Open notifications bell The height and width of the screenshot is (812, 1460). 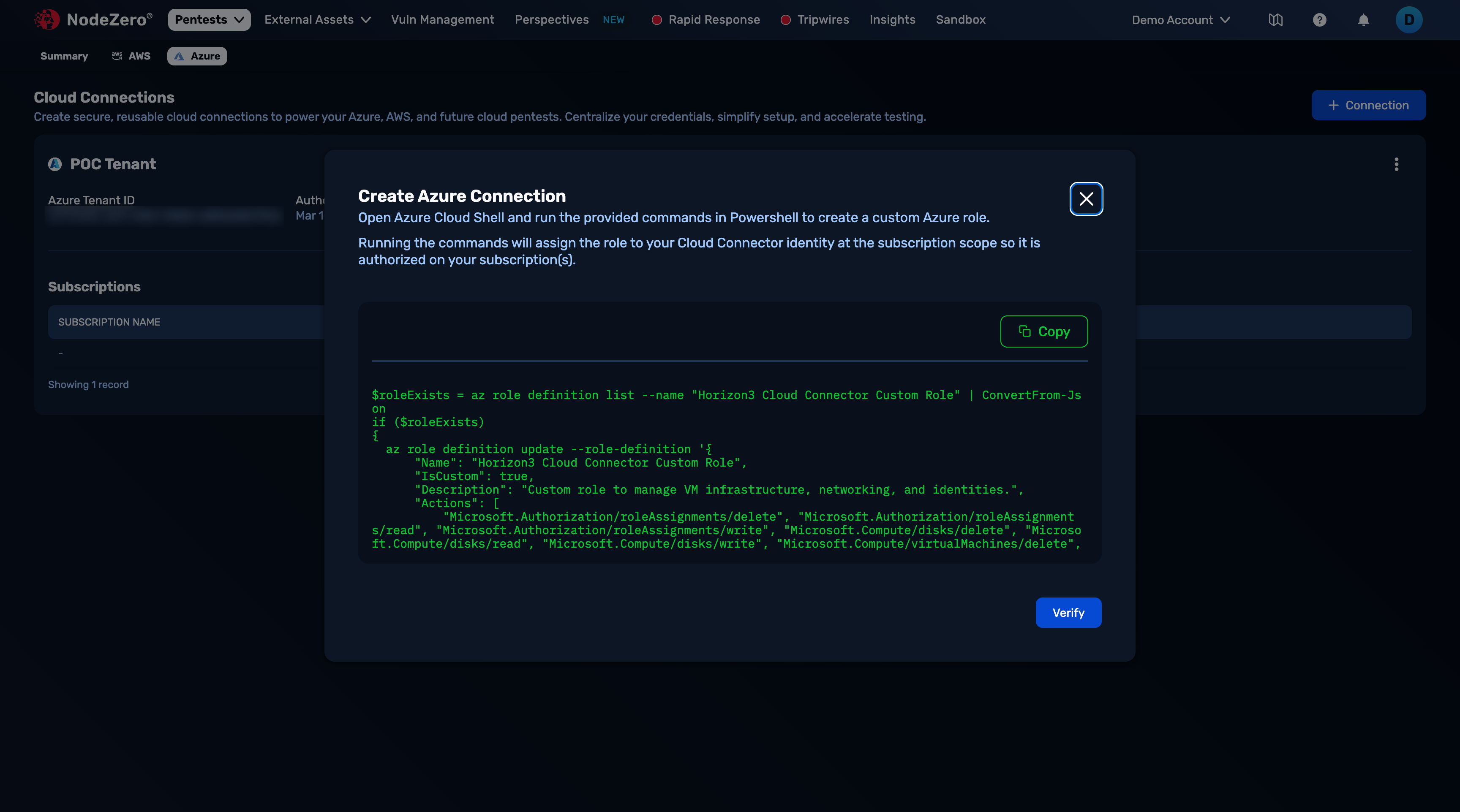pyautogui.click(x=1364, y=19)
